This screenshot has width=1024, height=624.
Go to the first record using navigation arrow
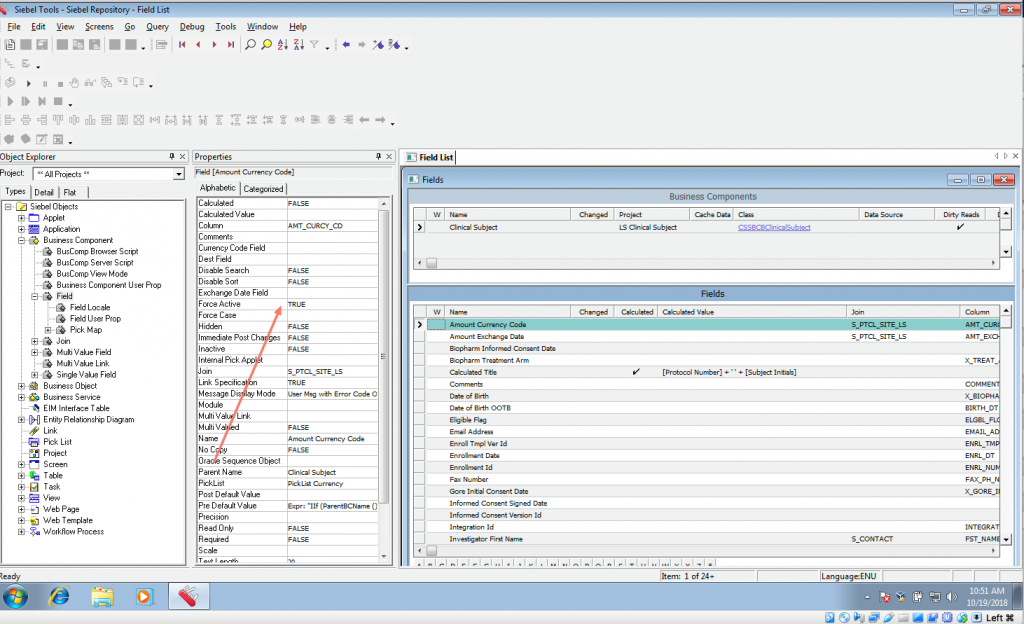point(183,45)
